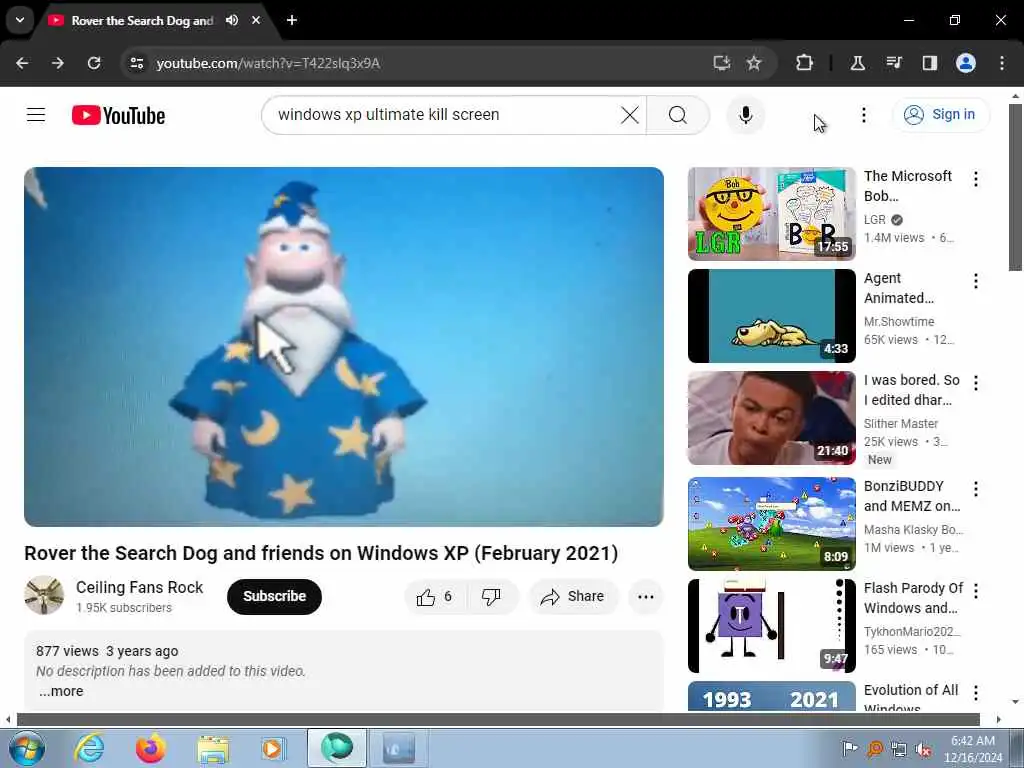Close the Rover the Search Dog tab
This screenshot has height=768, width=1024.
pyautogui.click(x=256, y=20)
